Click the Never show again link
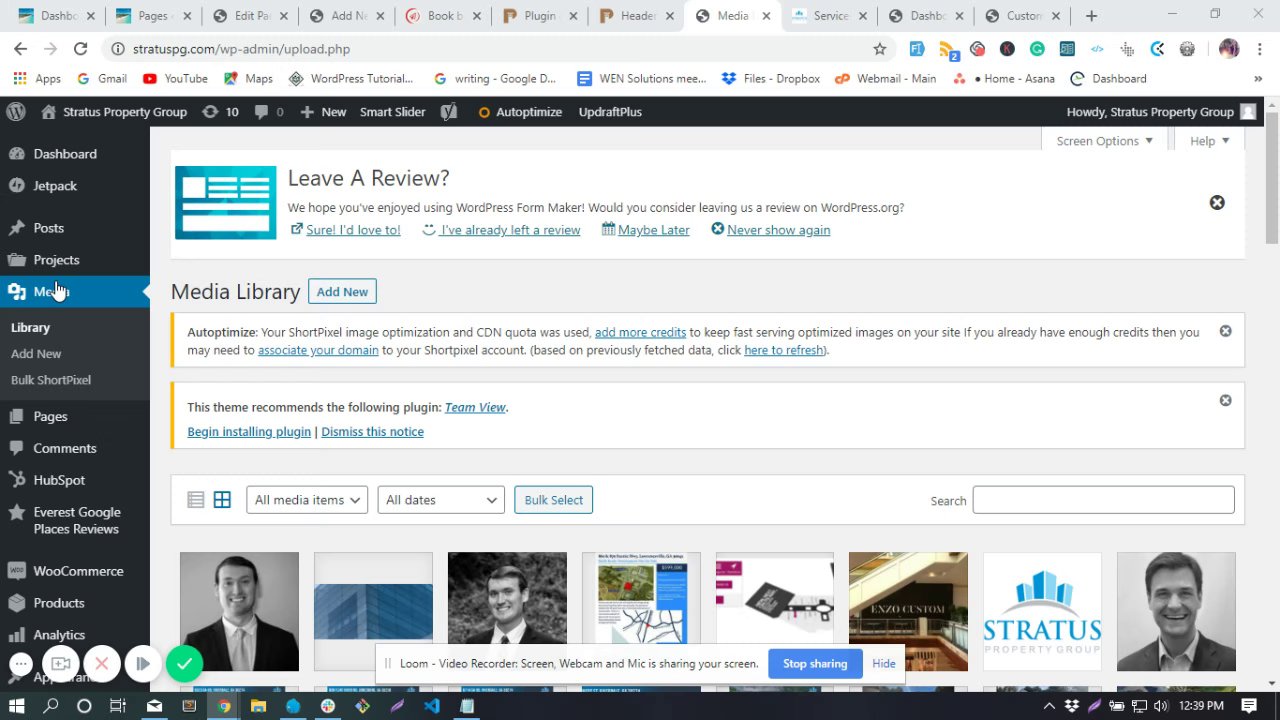The height and width of the screenshot is (720, 1280). [x=778, y=230]
